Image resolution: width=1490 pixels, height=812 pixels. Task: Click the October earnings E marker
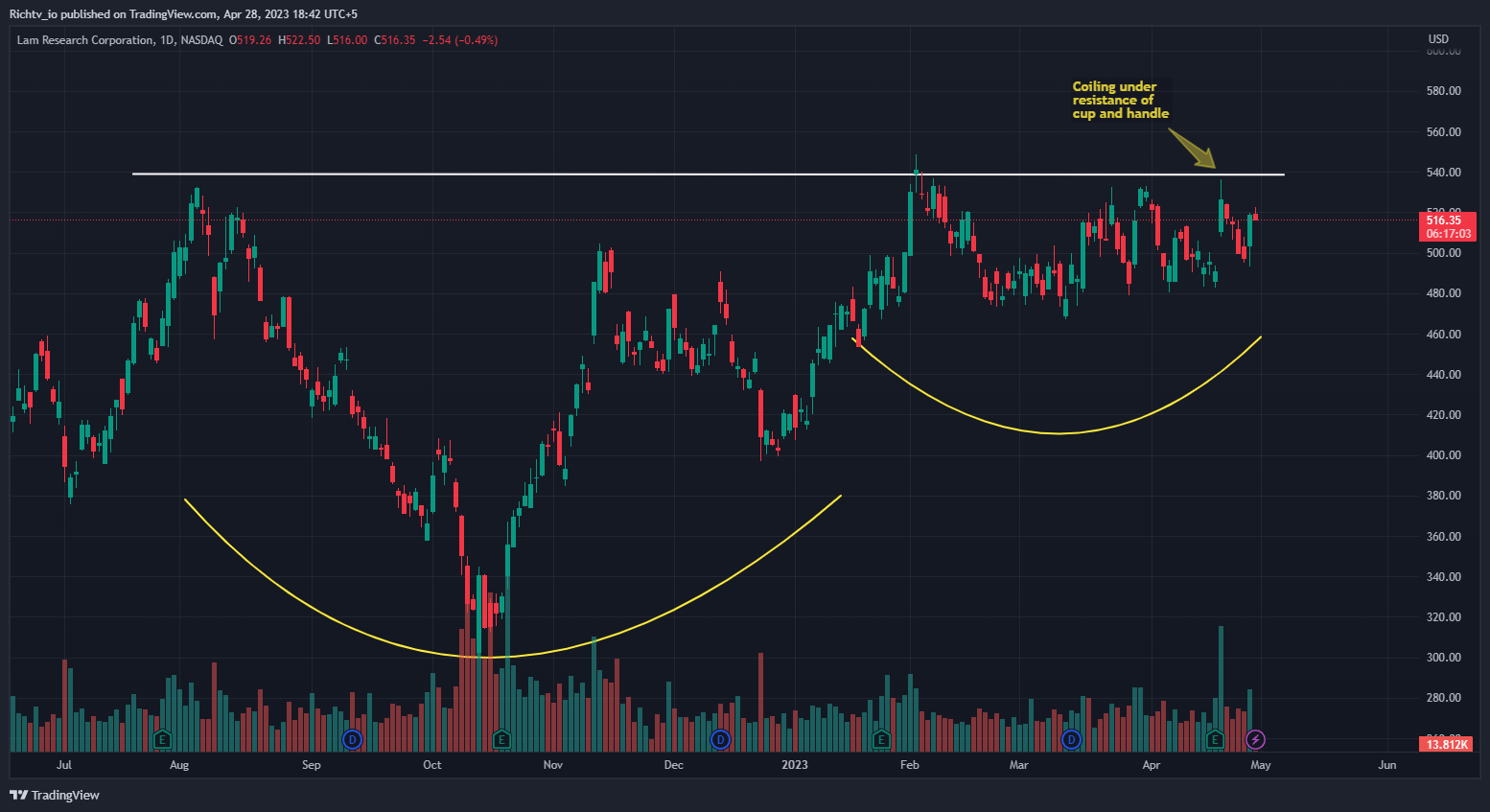501,739
